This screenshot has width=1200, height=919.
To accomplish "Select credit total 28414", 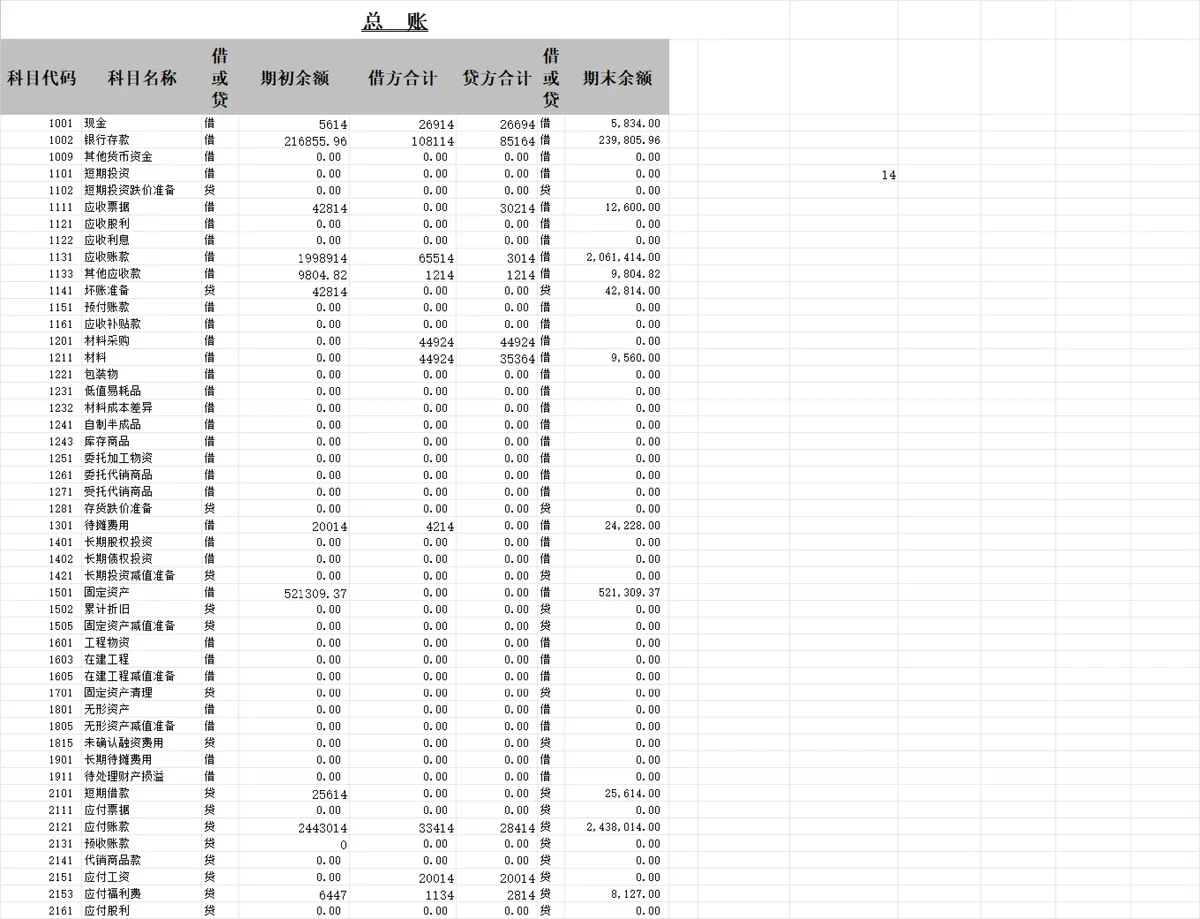I will coord(517,828).
